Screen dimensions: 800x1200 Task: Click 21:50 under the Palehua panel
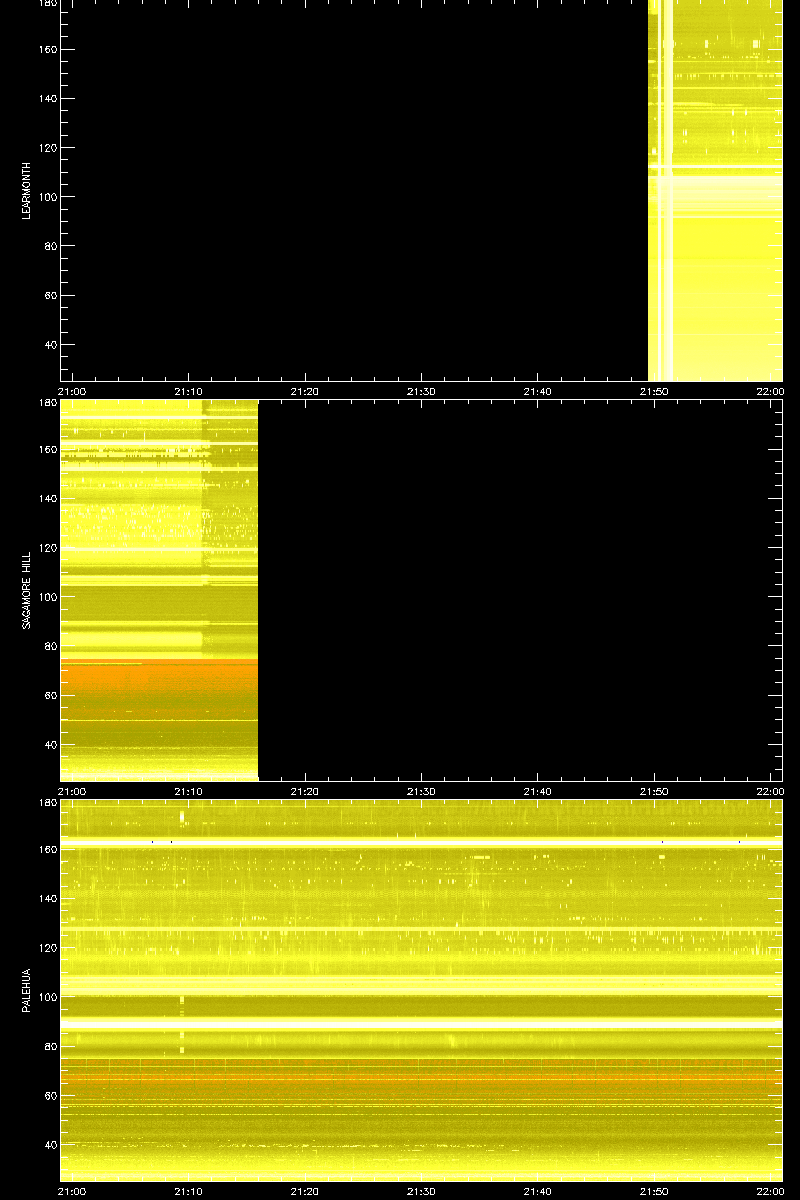[654, 1192]
